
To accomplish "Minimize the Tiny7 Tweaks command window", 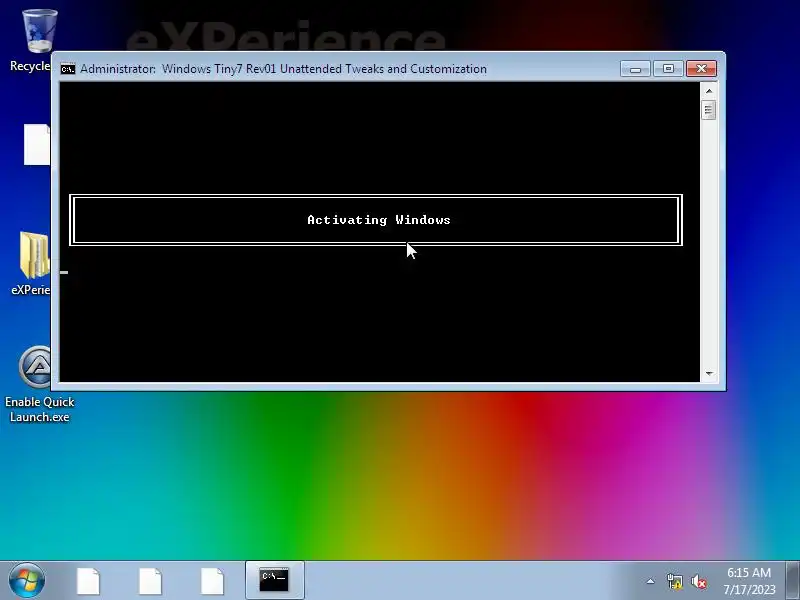I will coord(635,68).
